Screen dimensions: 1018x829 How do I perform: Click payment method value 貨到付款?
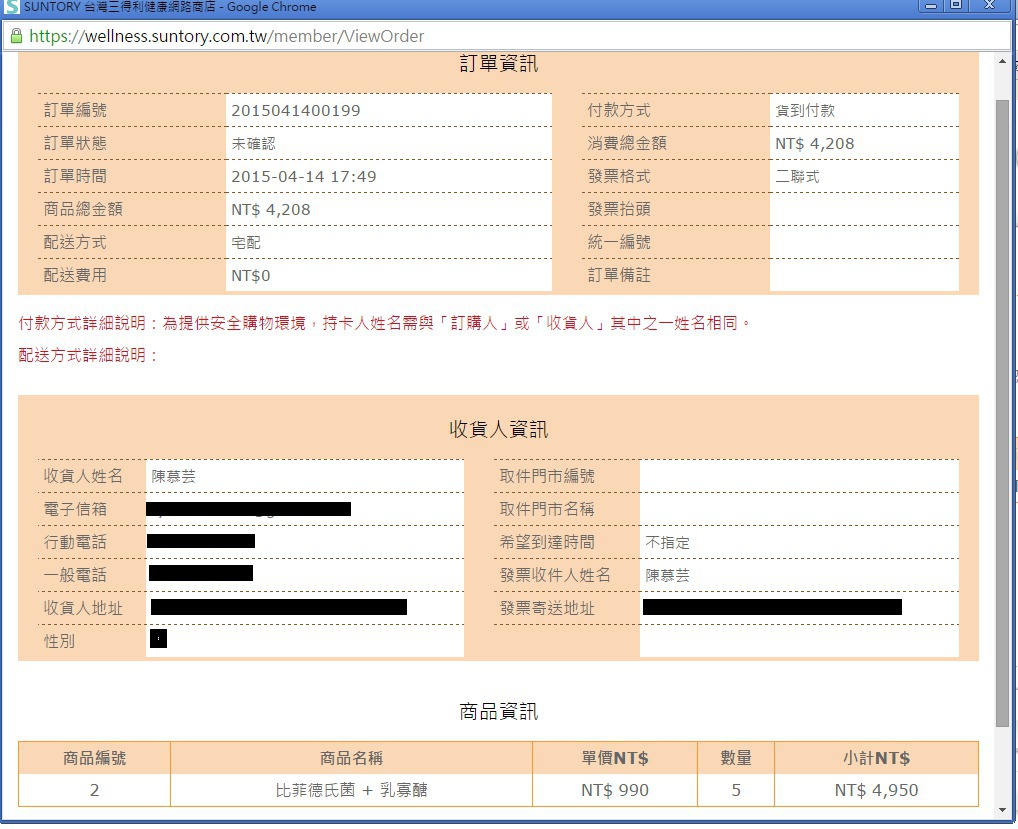point(805,110)
